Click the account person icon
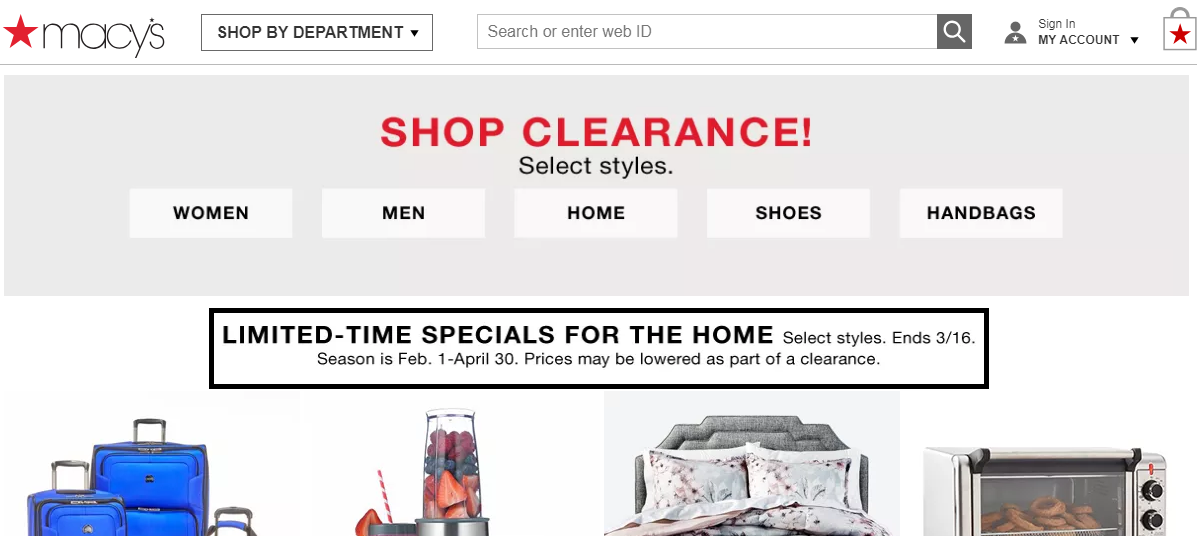1197x536 pixels. (x=1015, y=33)
